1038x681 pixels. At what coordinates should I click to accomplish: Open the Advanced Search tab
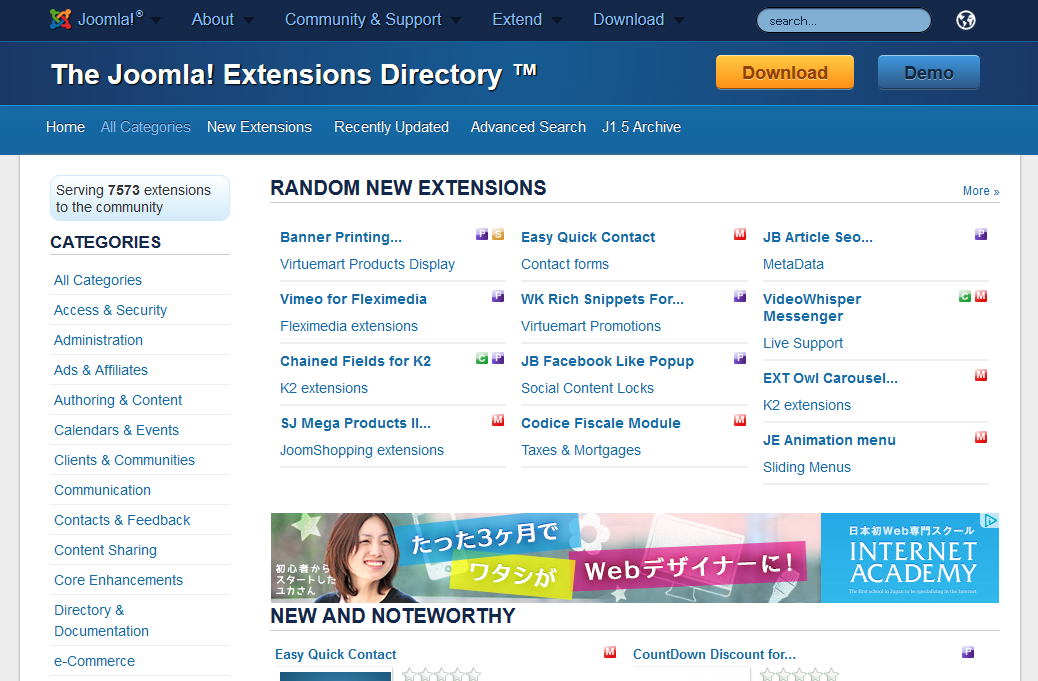(x=528, y=127)
